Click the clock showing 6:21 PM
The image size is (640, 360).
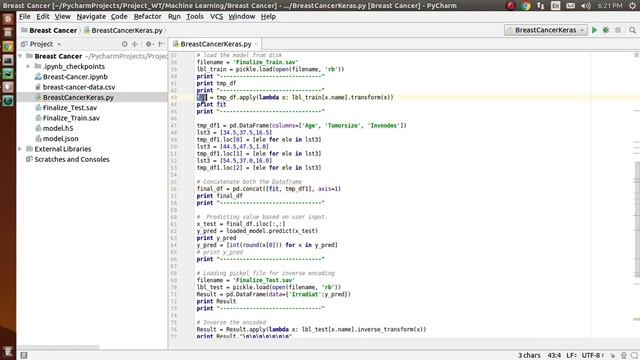point(610,5)
